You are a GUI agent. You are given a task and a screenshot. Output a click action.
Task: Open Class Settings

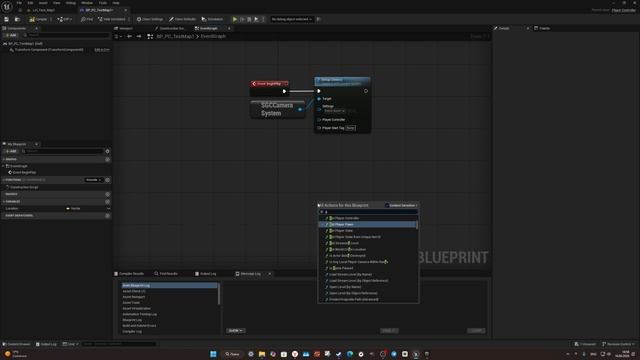(150, 19)
